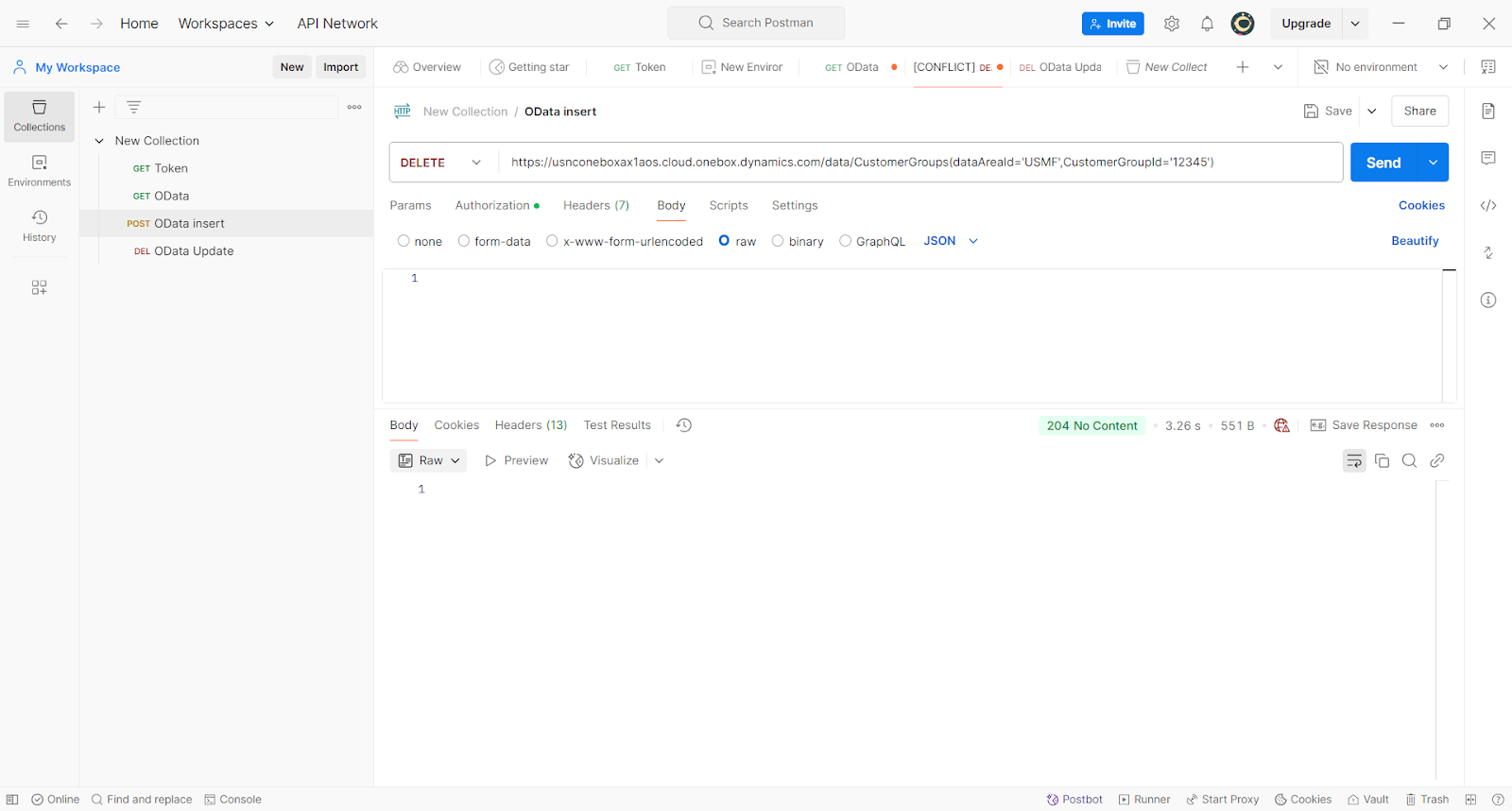Open code snippet icon

point(1488,205)
